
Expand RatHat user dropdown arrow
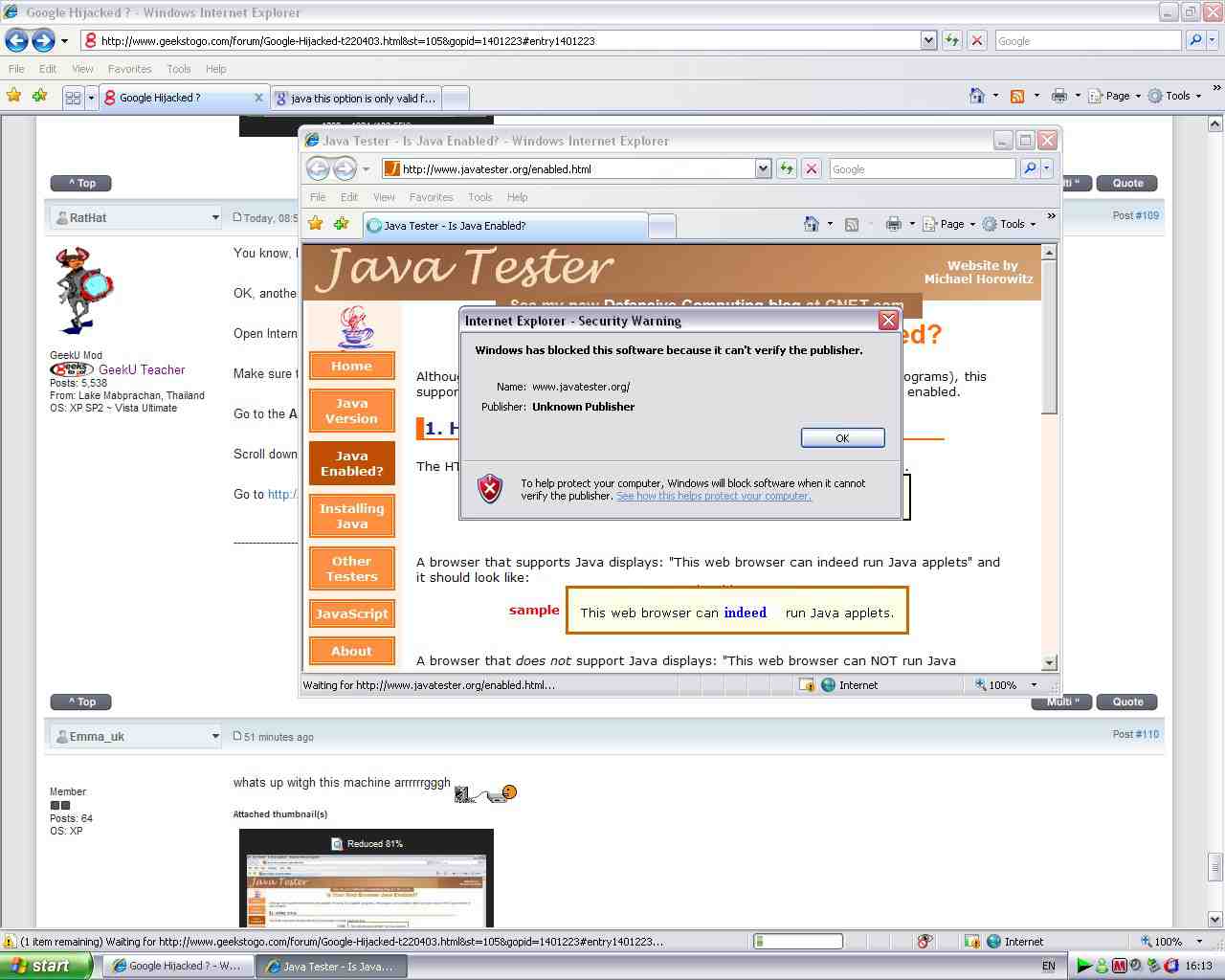point(215,218)
